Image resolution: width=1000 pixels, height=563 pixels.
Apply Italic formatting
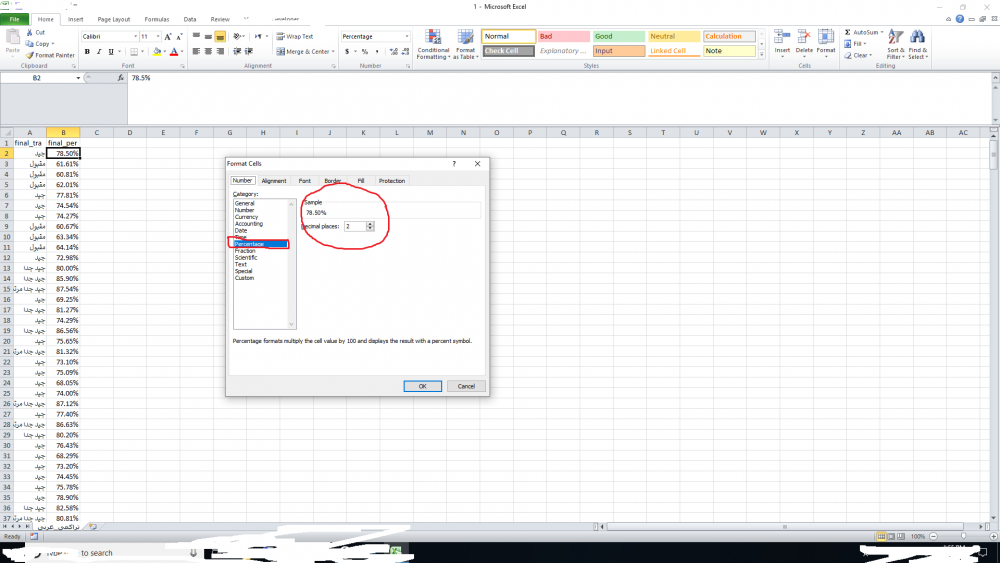[99, 52]
